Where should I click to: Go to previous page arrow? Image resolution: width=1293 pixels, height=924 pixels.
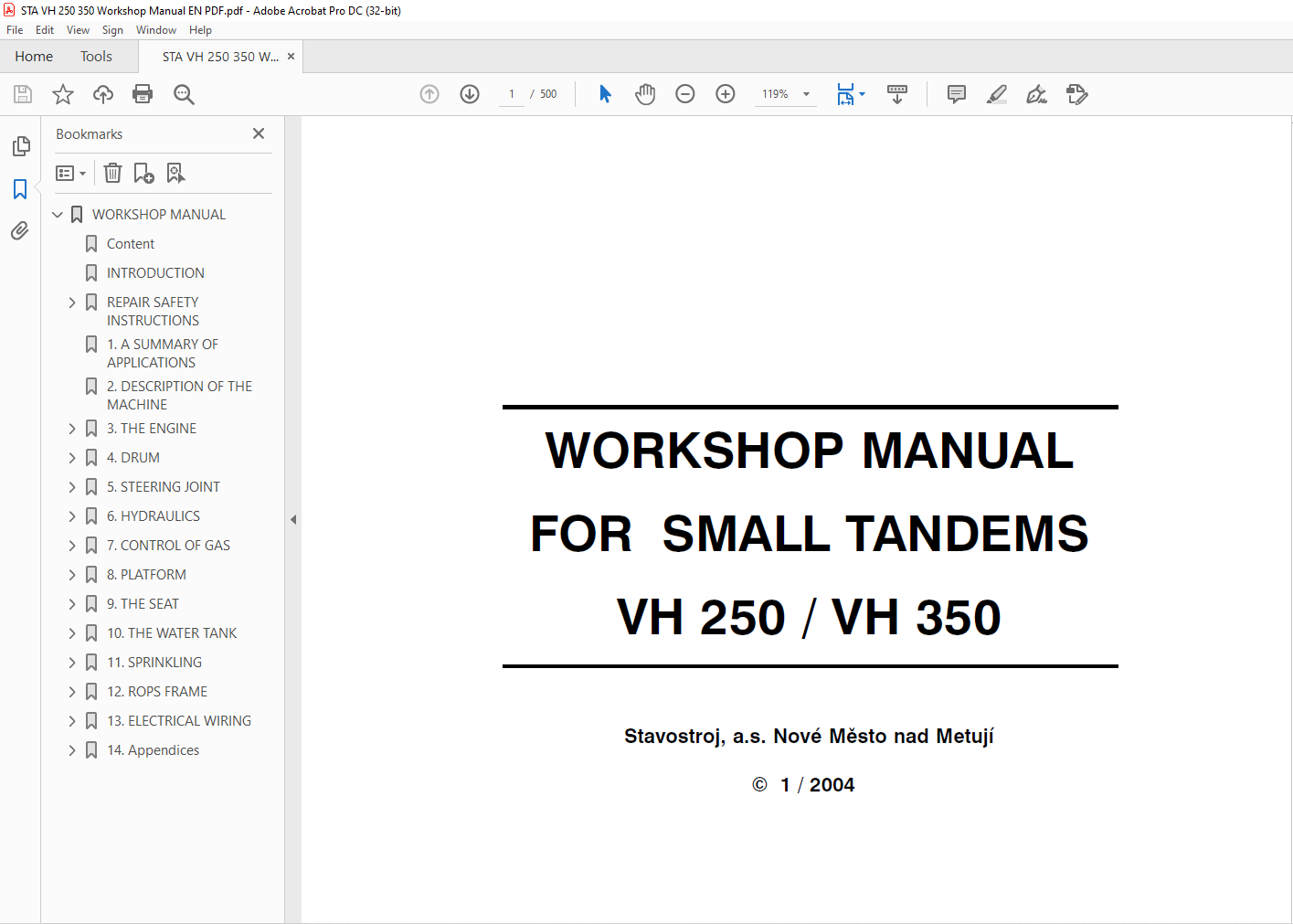429,94
